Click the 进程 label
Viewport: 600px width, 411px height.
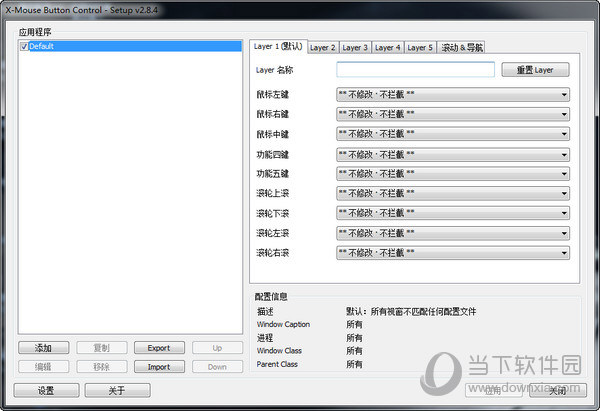pyautogui.click(x=265, y=338)
